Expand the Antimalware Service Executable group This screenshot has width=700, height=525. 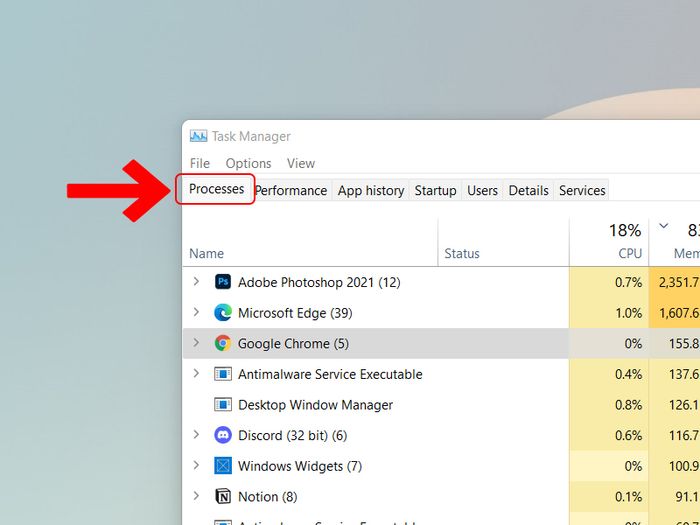196,373
